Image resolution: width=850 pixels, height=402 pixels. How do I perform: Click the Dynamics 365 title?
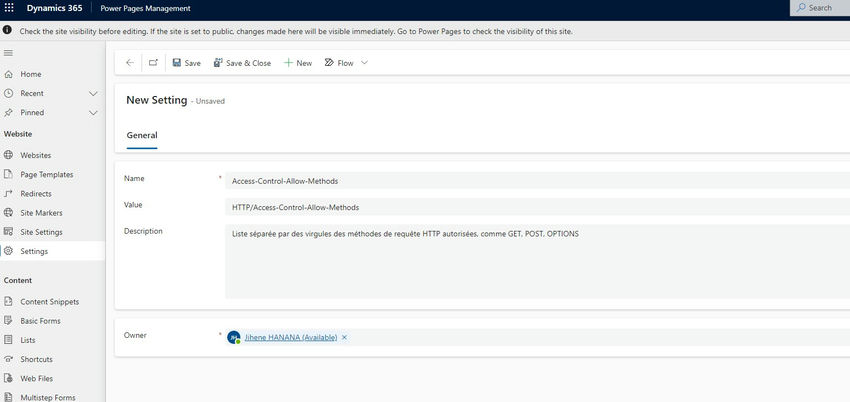pos(55,8)
